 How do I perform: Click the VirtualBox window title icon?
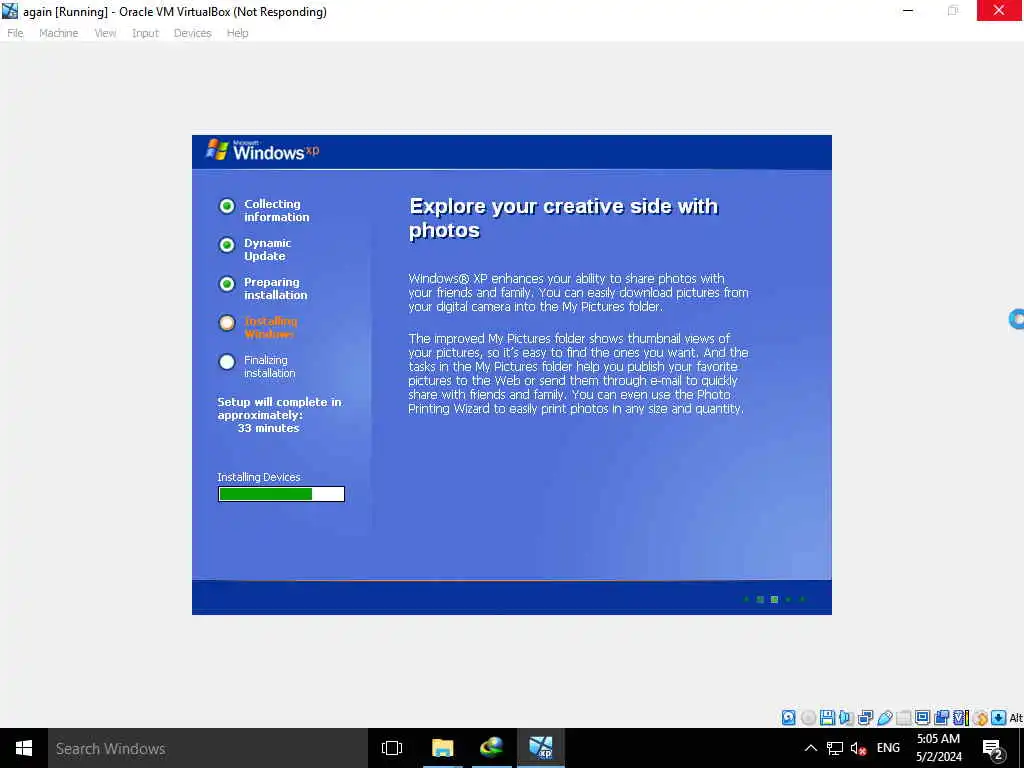(x=10, y=11)
